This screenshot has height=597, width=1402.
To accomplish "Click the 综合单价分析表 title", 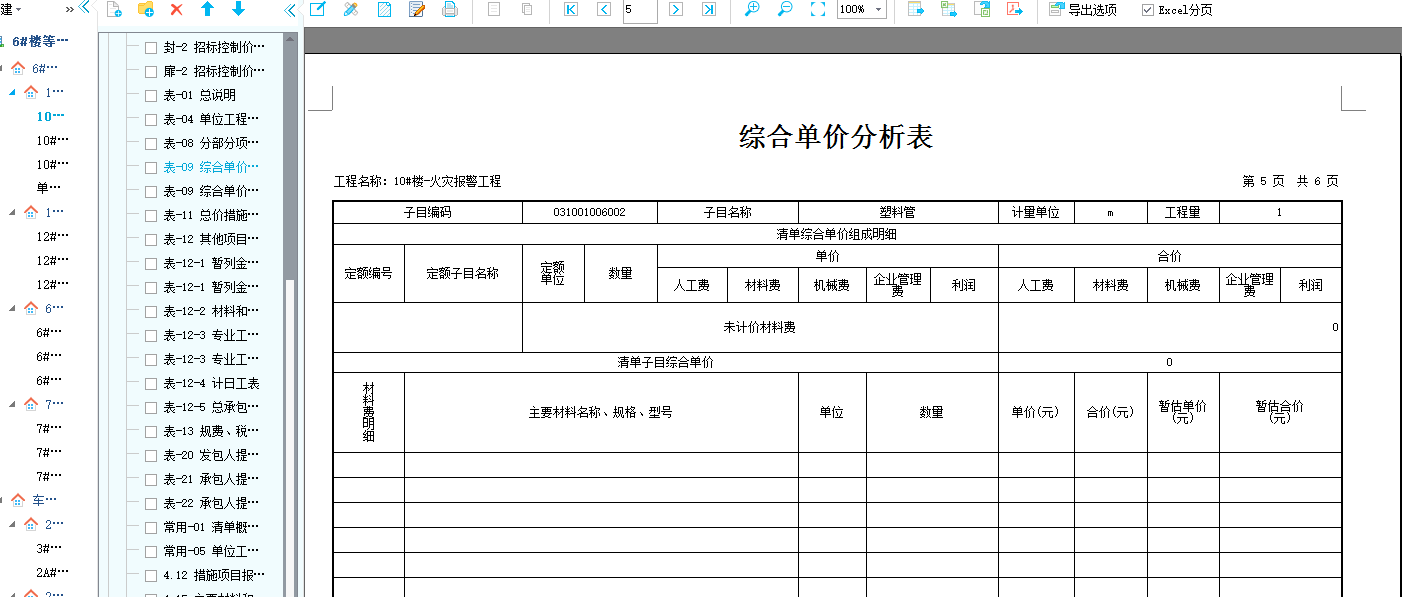I will (x=836, y=137).
